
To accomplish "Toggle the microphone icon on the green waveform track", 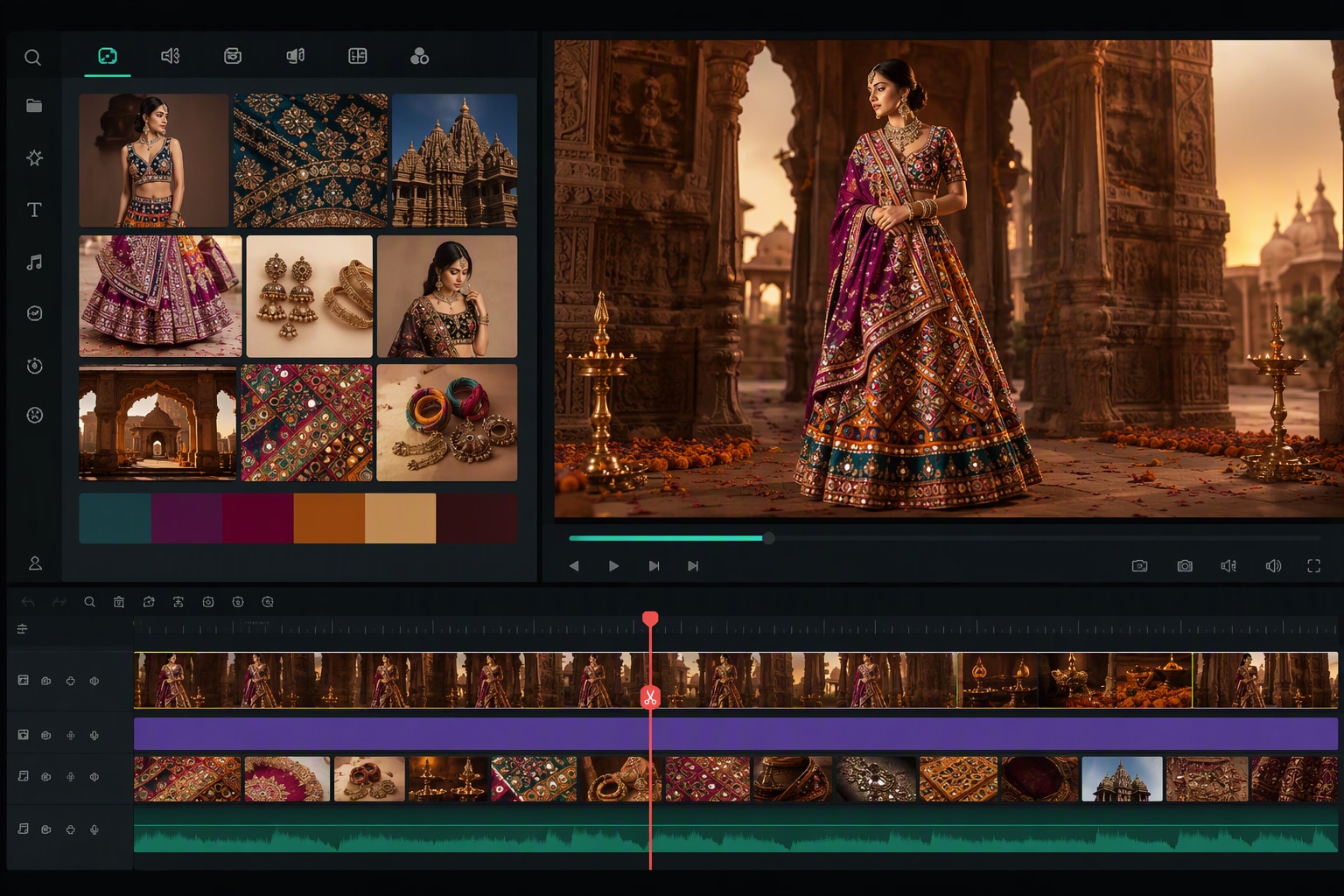I will 94,829.
